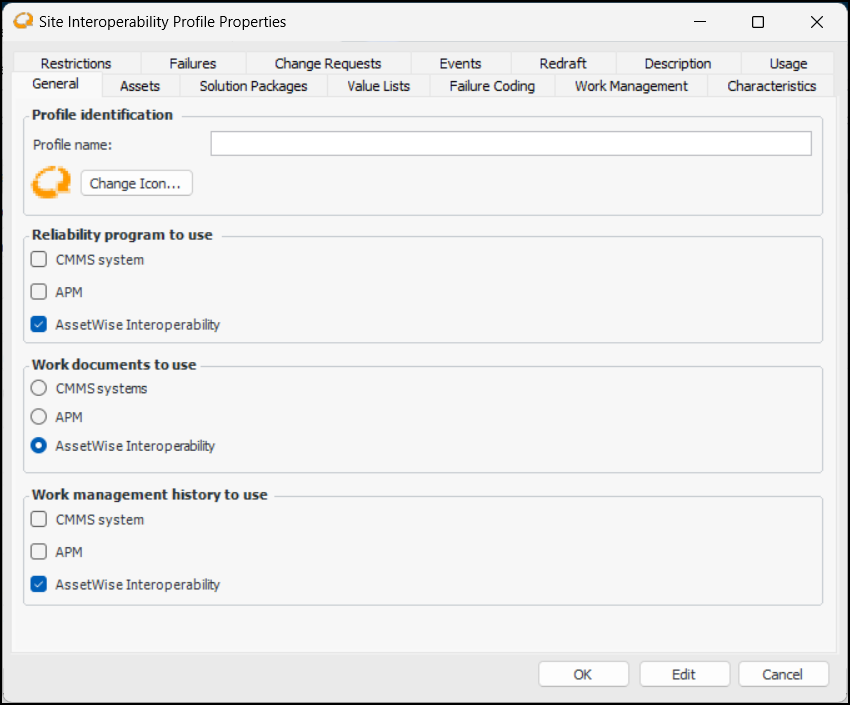The height and width of the screenshot is (705, 850).
Task: Open the Value Lists tab
Action: pos(378,86)
